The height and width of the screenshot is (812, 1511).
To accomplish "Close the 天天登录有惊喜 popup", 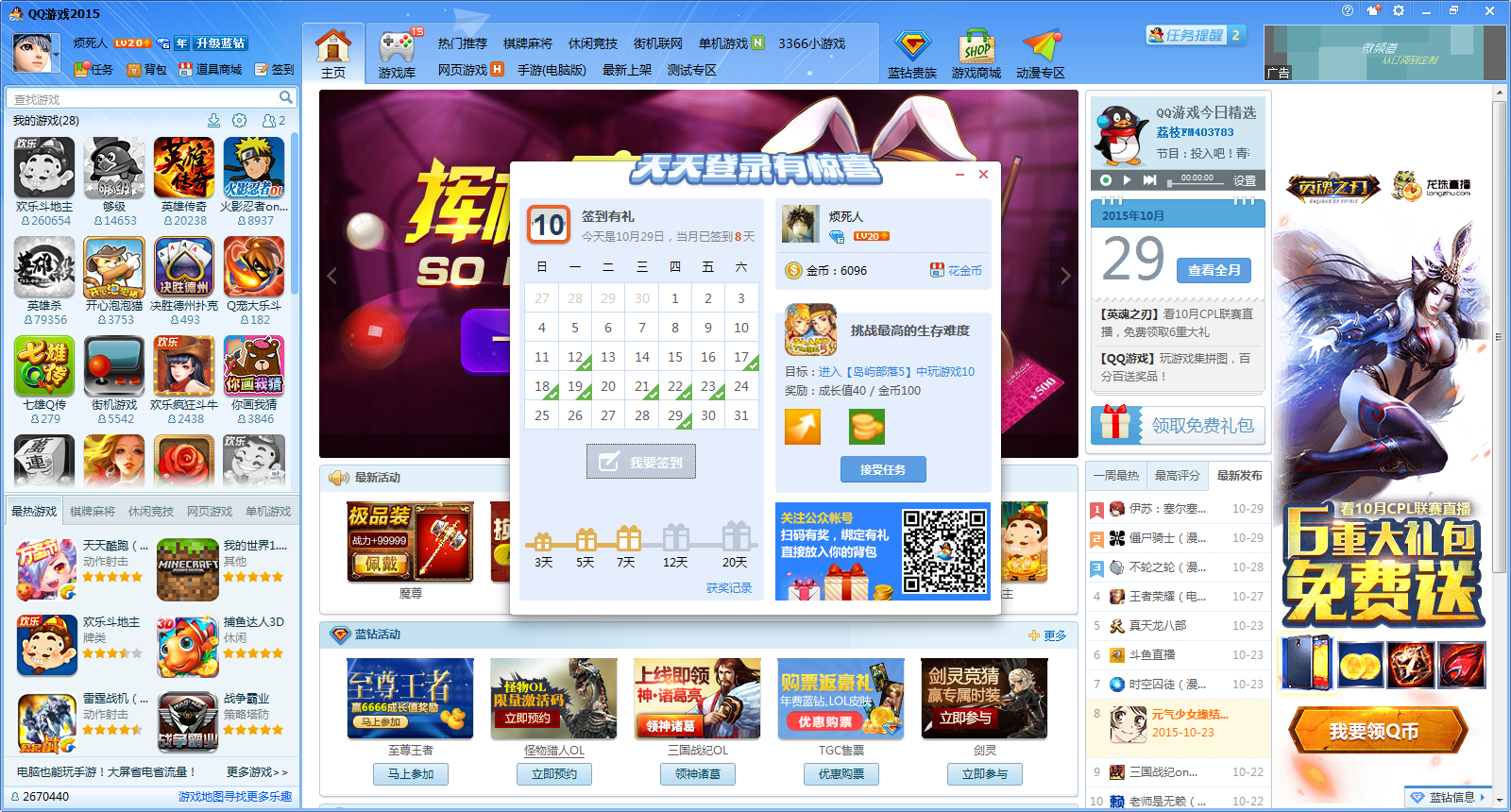I will point(983,175).
